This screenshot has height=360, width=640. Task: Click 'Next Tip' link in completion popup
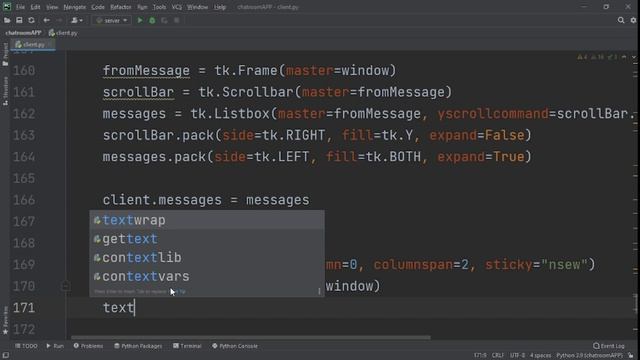[x=178, y=291]
